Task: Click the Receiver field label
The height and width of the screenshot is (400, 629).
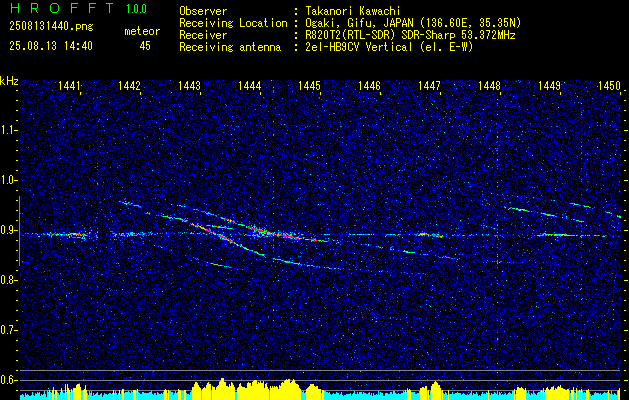Action: click(x=203, y=35)
